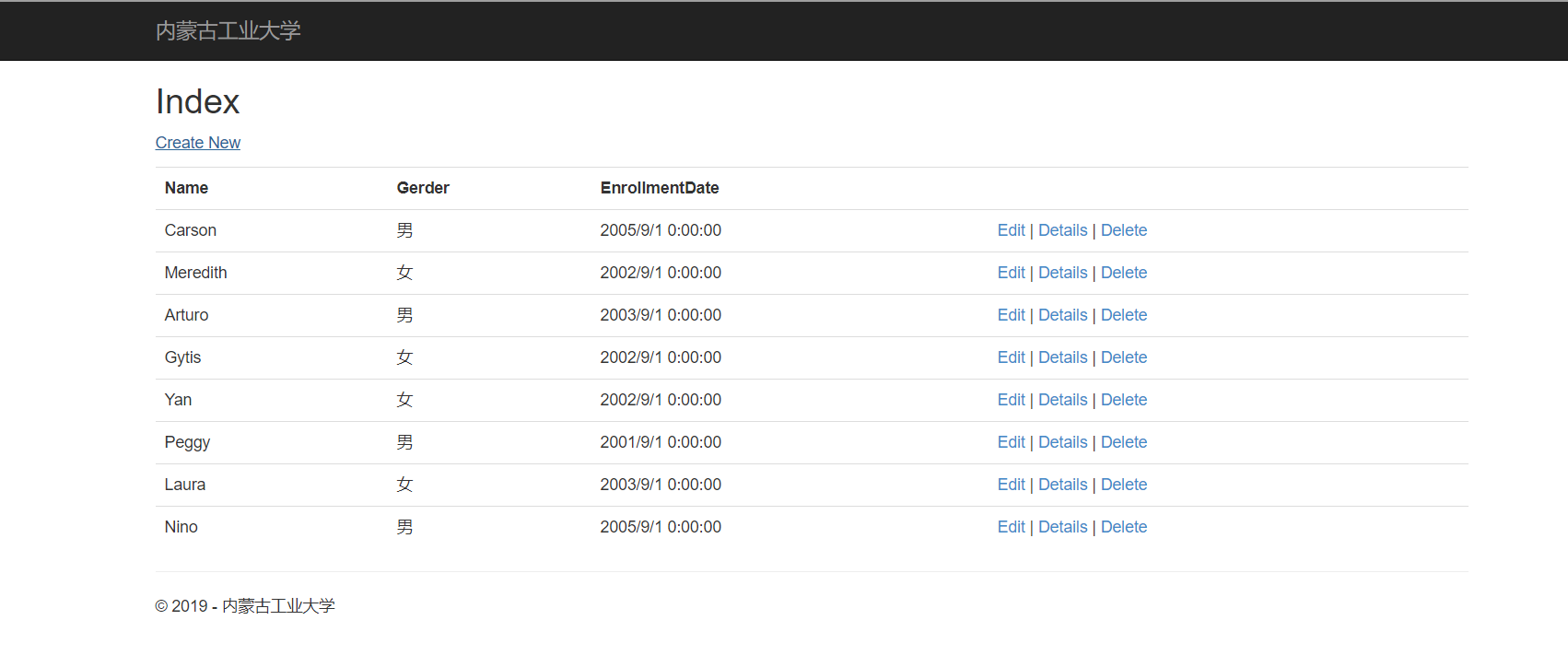View Details for Carson
1568x667 pixels.
click(1062, 230)
